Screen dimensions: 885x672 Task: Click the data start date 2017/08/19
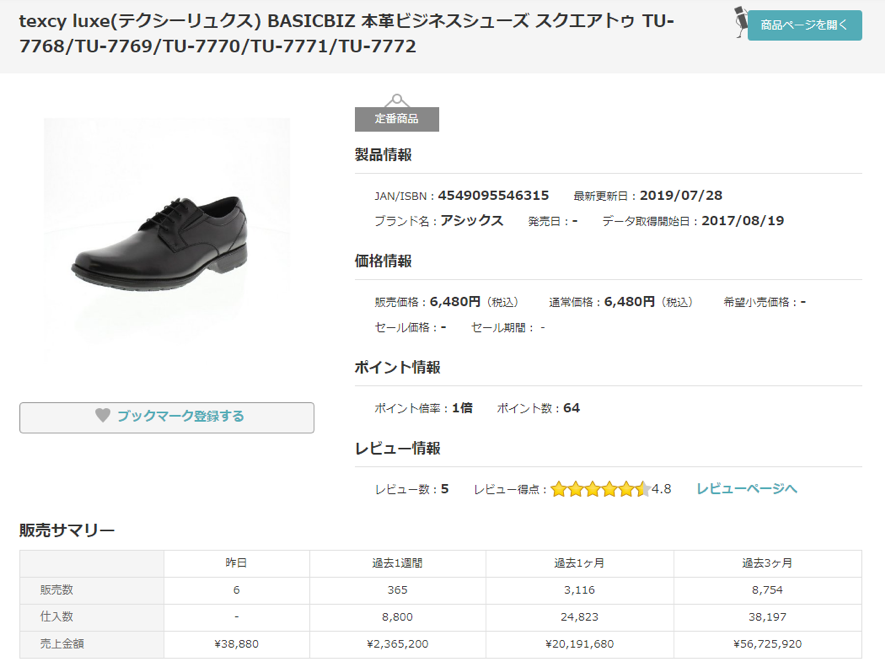click(x=743, y=221)
